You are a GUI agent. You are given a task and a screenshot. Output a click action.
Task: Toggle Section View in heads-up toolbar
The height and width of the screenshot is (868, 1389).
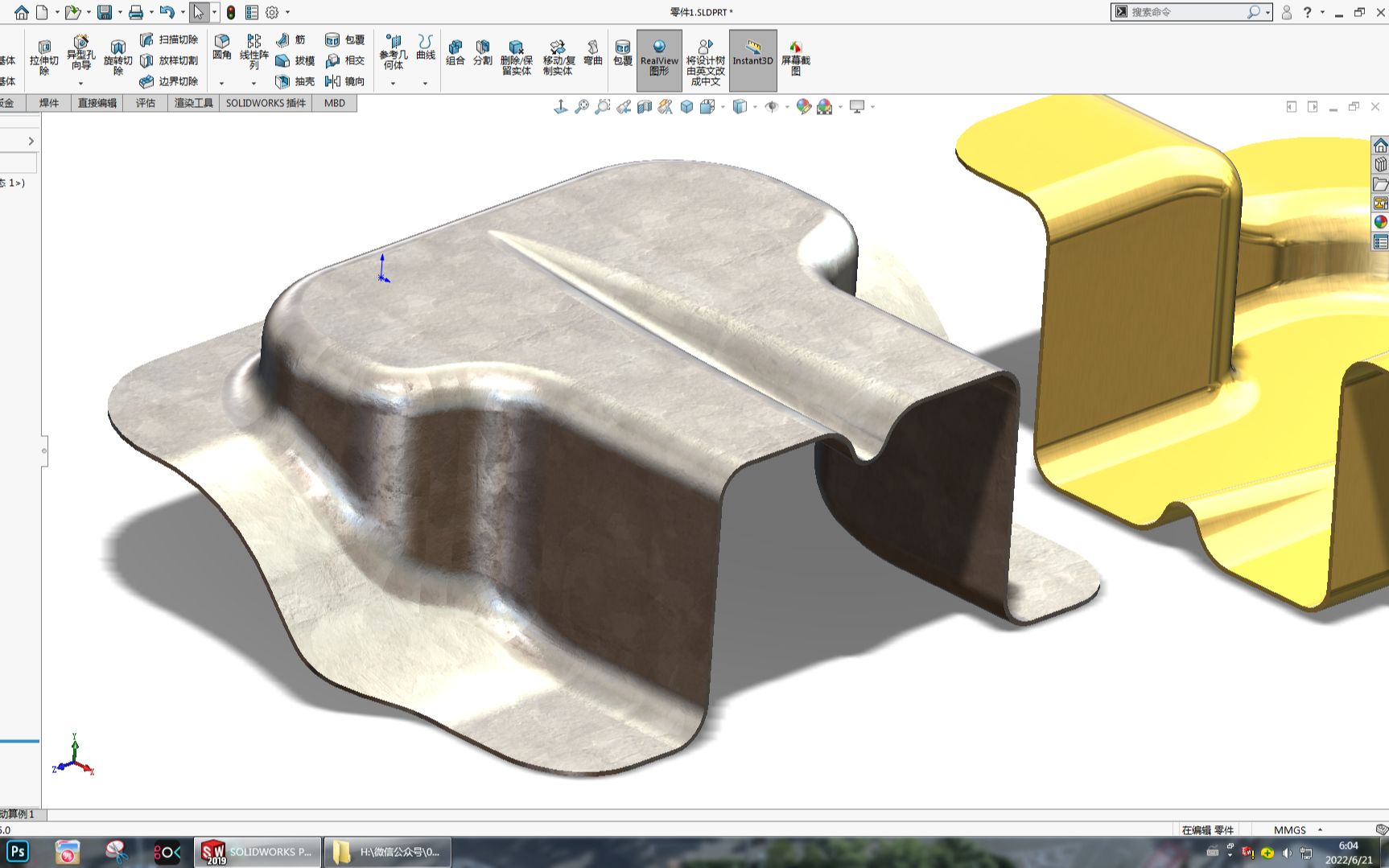click(645, 107)
